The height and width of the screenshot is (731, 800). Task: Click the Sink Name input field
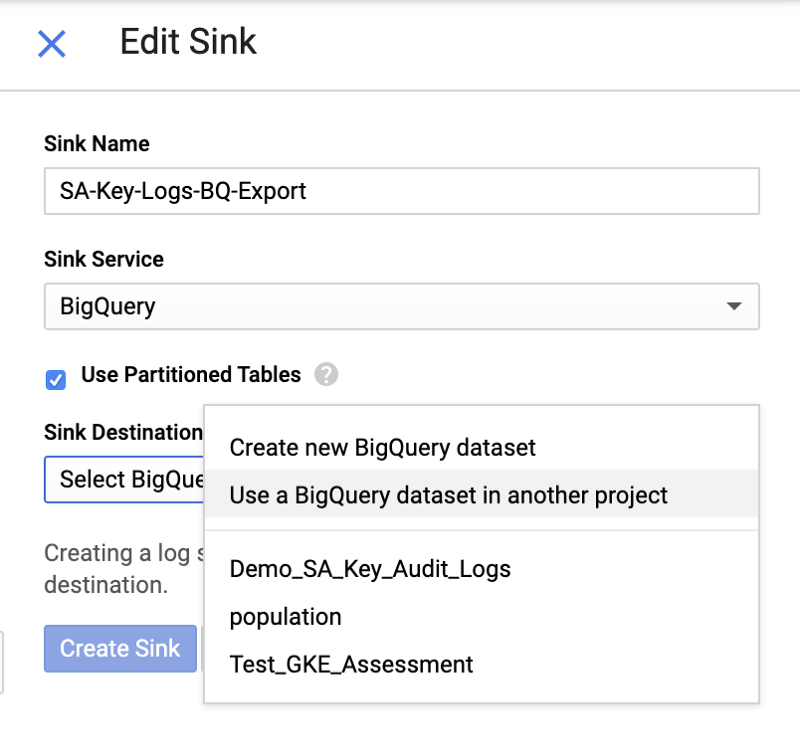click(400, 191)
